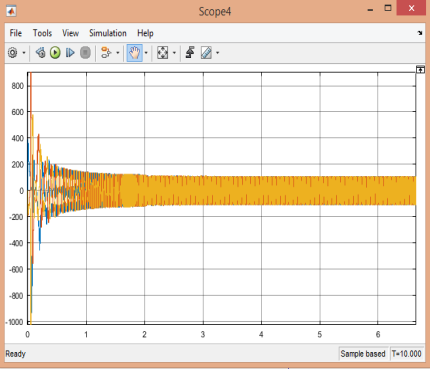430x370 pixels.
Task: Click the Step Forward icon
Action: pos(70,53)
